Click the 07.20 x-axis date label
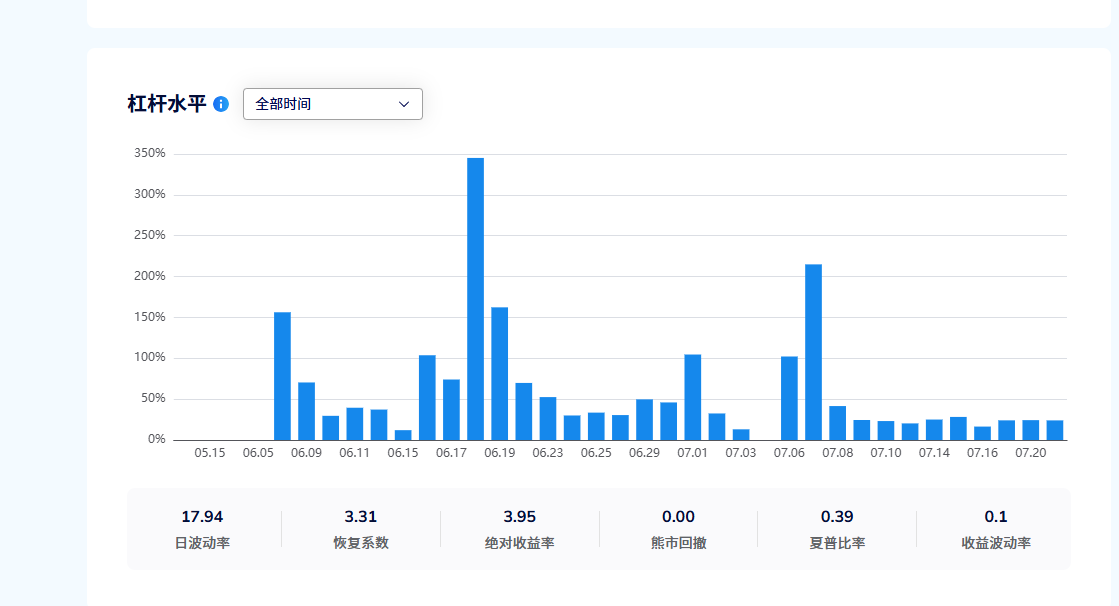Screen dimensions: 1119x606 click(x=1031, y=453)
